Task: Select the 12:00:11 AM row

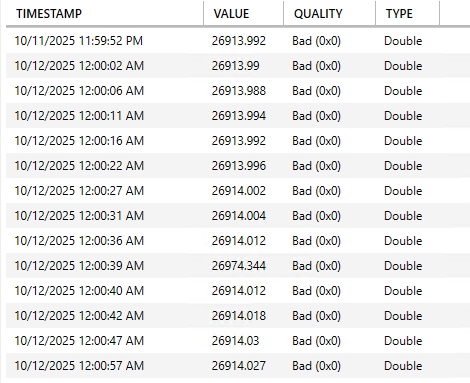Action: [x=238, y=116]
